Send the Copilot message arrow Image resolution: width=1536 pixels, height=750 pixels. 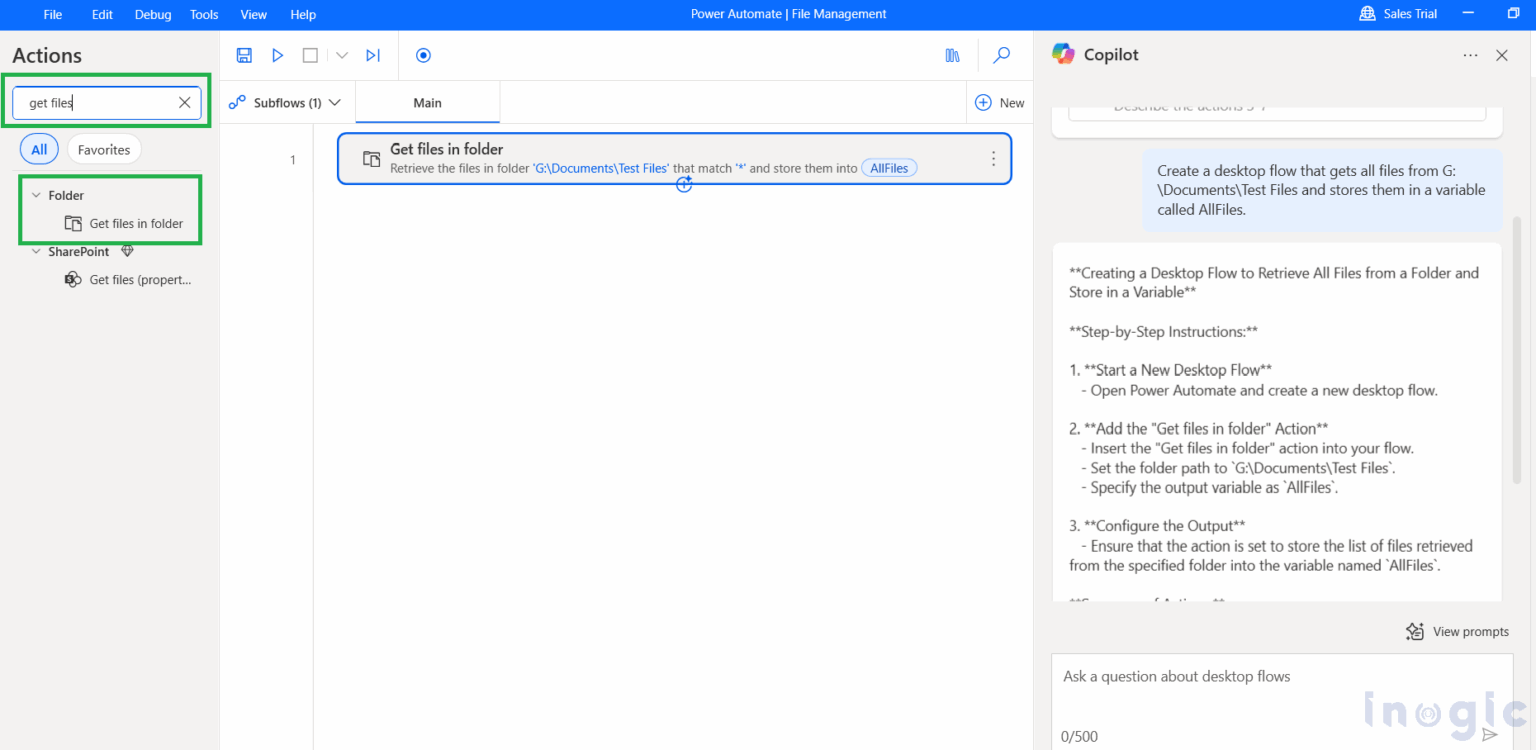tap(1489, 735)
